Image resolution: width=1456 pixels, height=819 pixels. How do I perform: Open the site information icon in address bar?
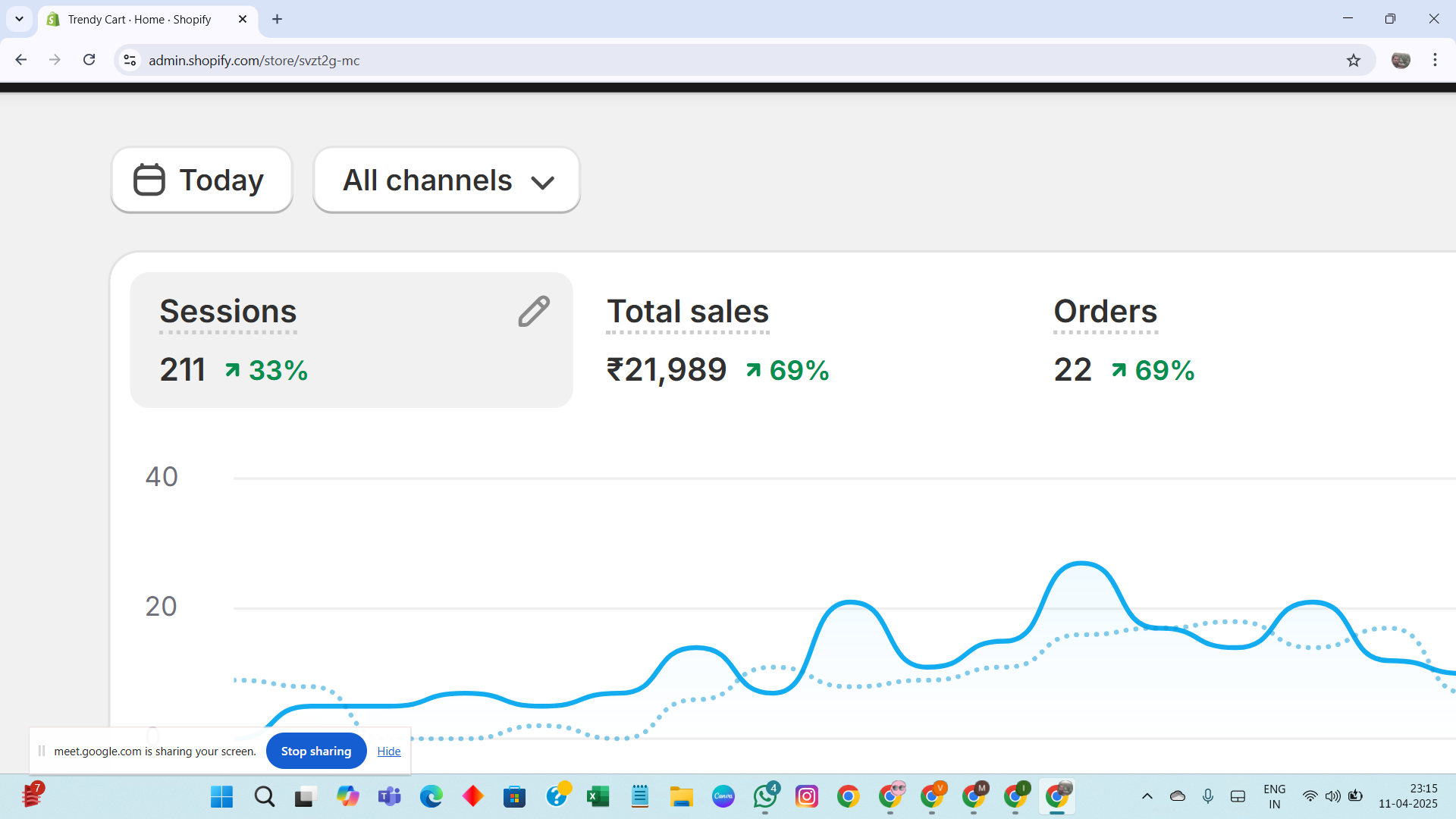click(130, 60)
